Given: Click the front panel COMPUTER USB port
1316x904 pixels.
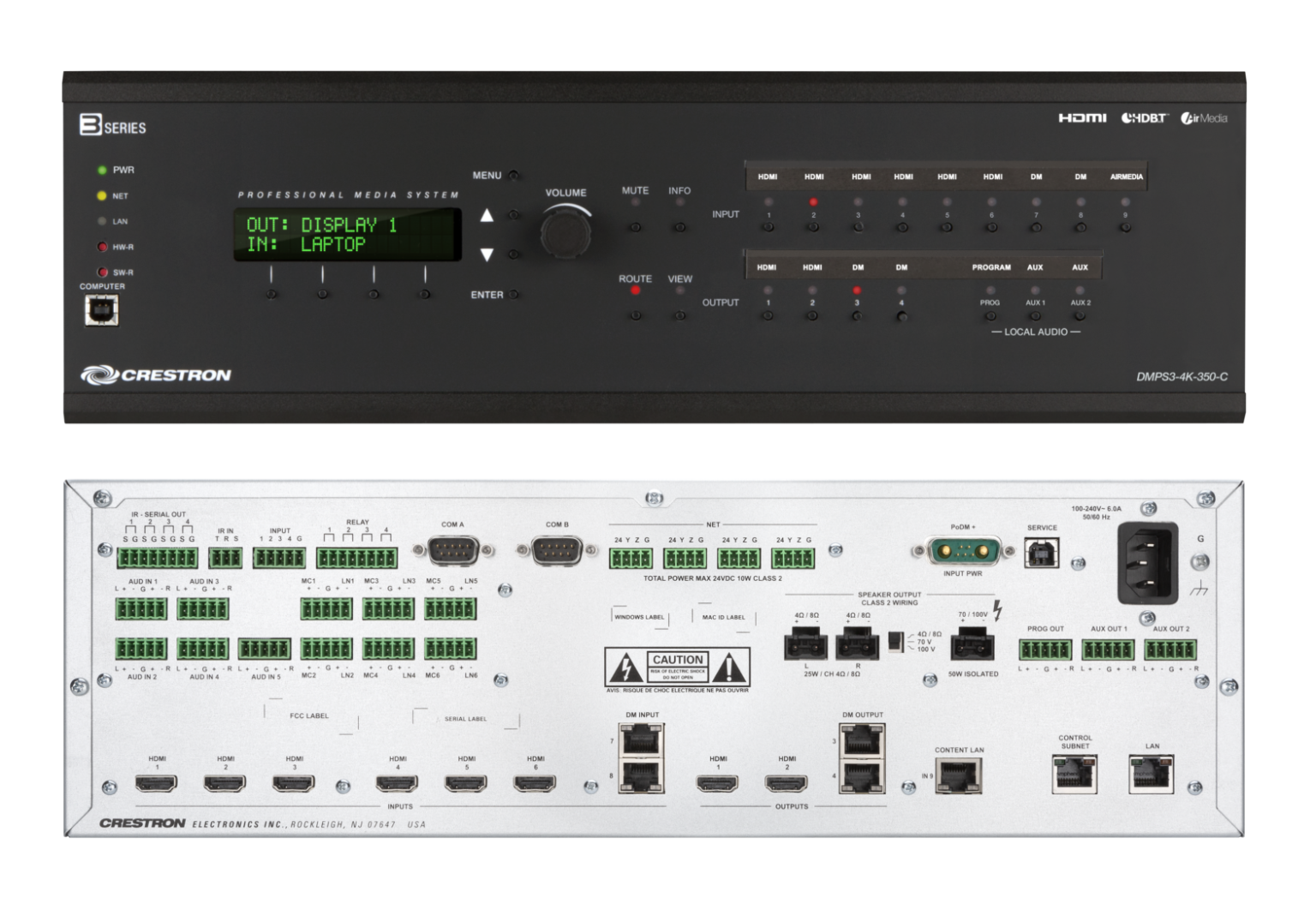Looking at the screenshot, I should (101, 310).
